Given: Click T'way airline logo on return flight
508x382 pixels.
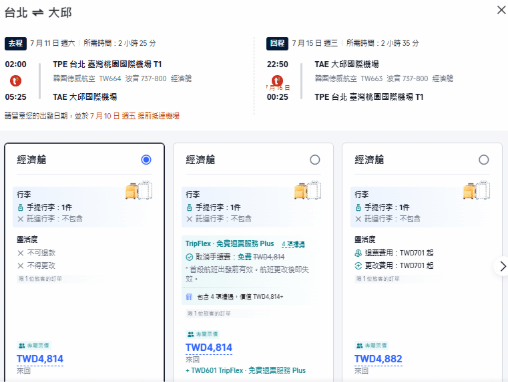Looking at the screenshot, I should [277, 80].
